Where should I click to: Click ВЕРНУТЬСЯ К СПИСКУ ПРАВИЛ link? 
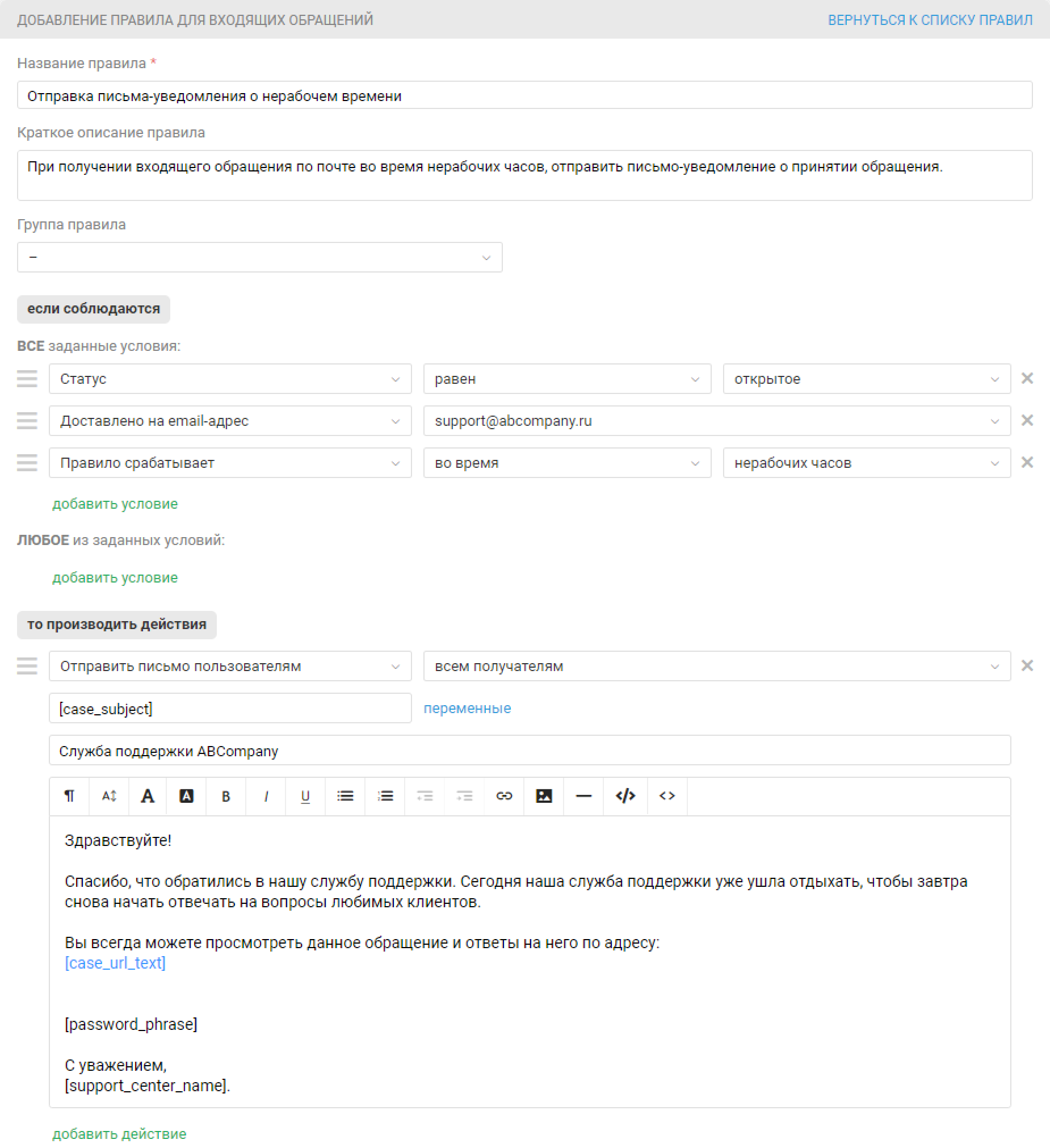click(930, 20)
